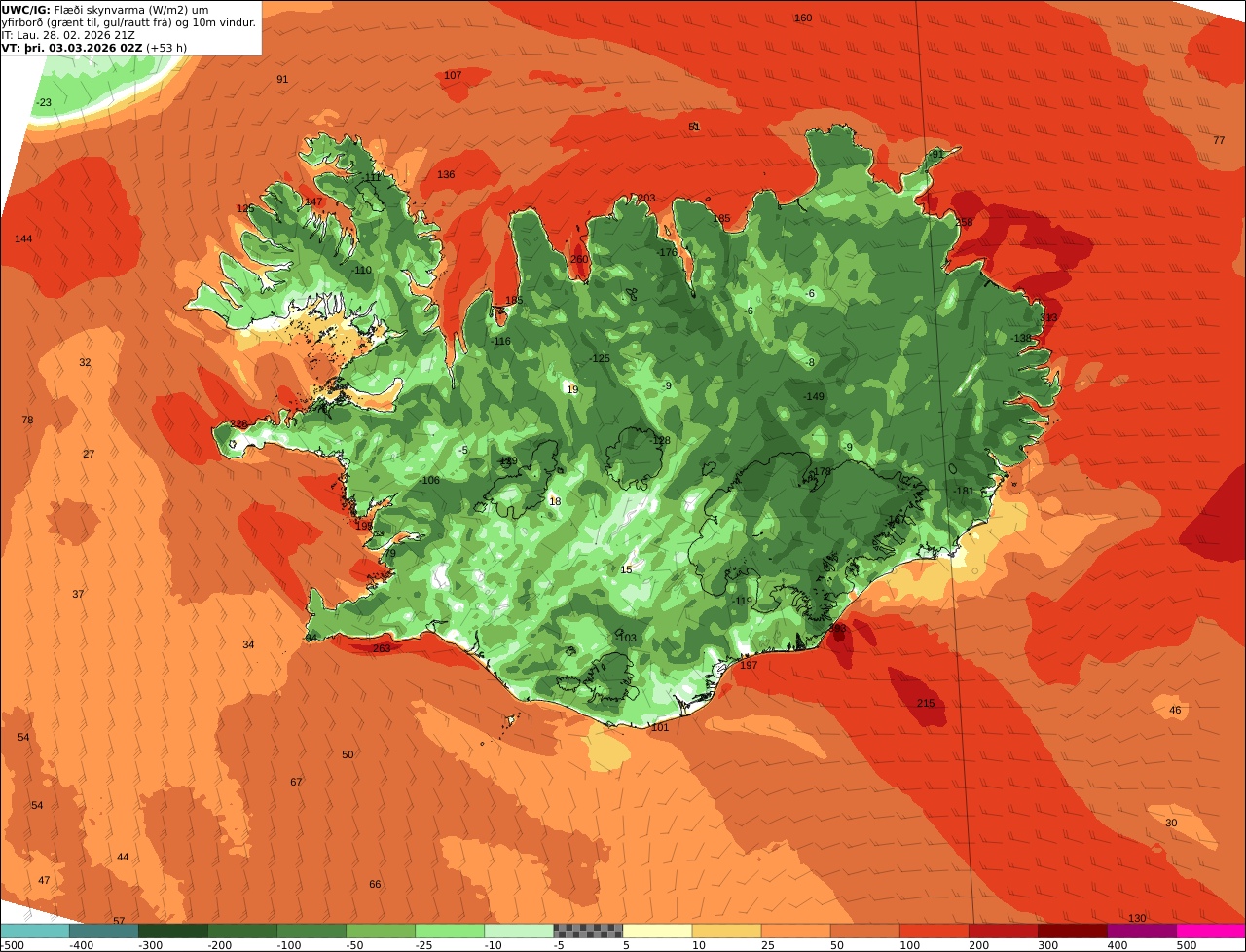Image resolution: width=1246 pixels, height=952 pixels.
Task: Select the light teal swatch between -500 and -400
Action: 35,931
